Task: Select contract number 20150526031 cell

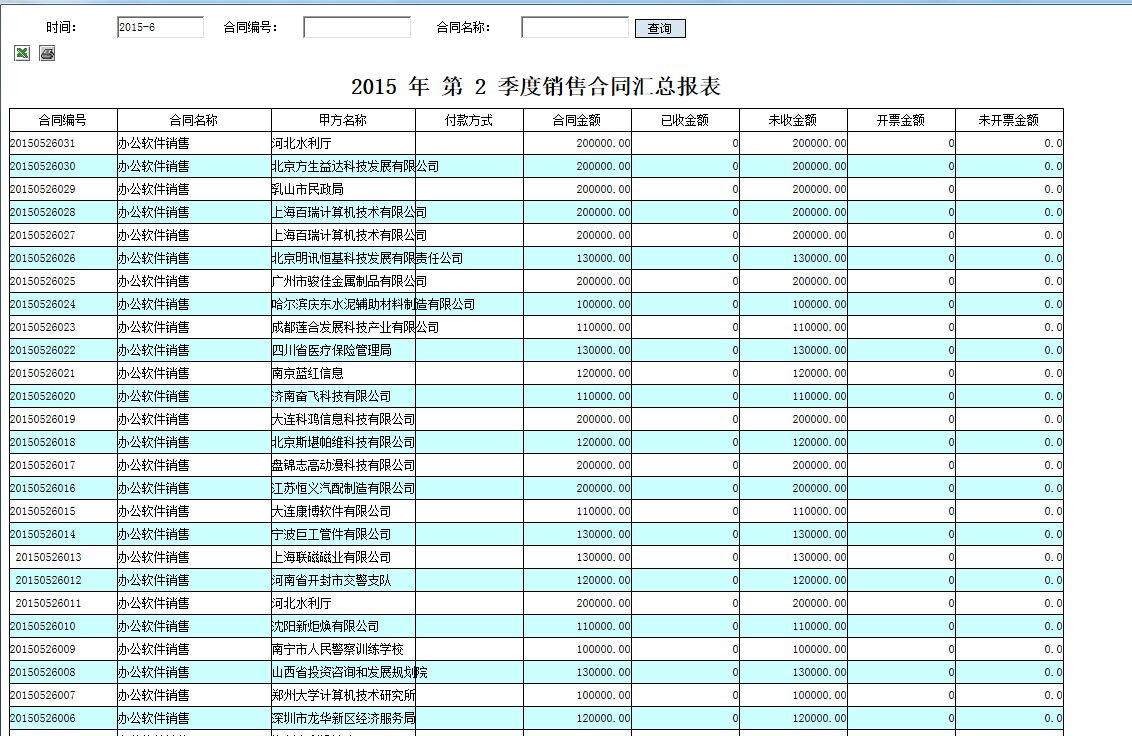Action: click(x=63, y=143)
